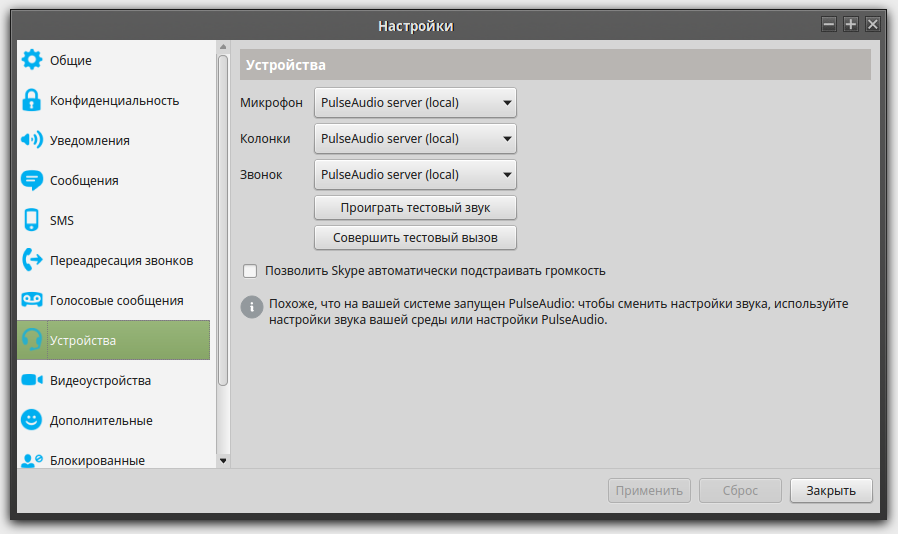Click the speech bubble icon for Сообщения
Viewport: 898px width, 534px height.
(32, 180)
